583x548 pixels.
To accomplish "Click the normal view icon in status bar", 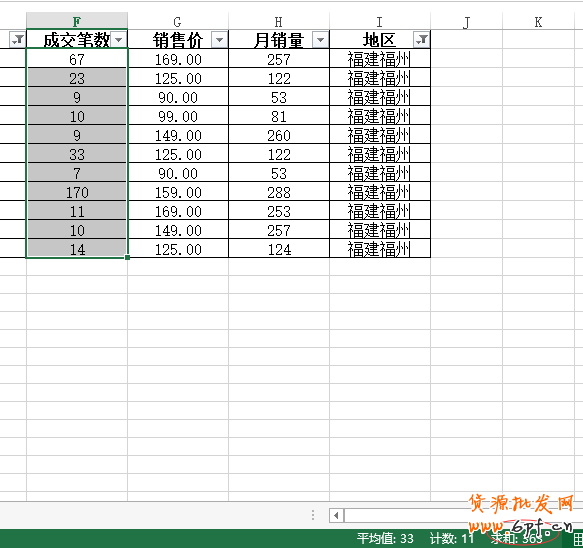I will tap(579, 539).
